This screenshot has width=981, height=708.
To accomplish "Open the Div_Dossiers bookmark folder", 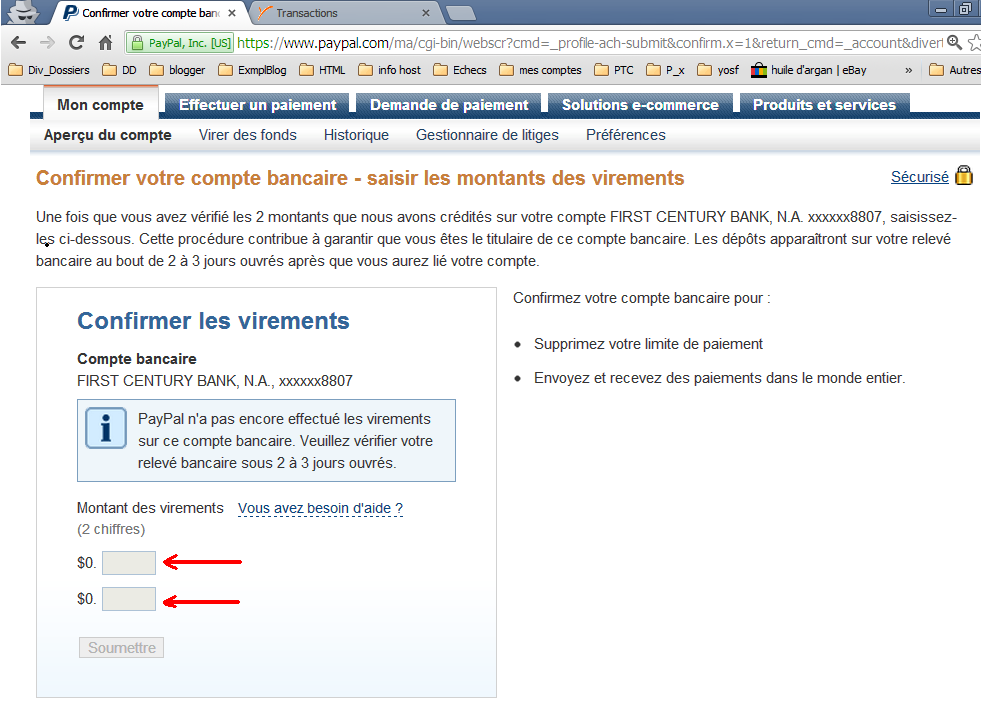I will pyautogui.click(x=49, y=70).
